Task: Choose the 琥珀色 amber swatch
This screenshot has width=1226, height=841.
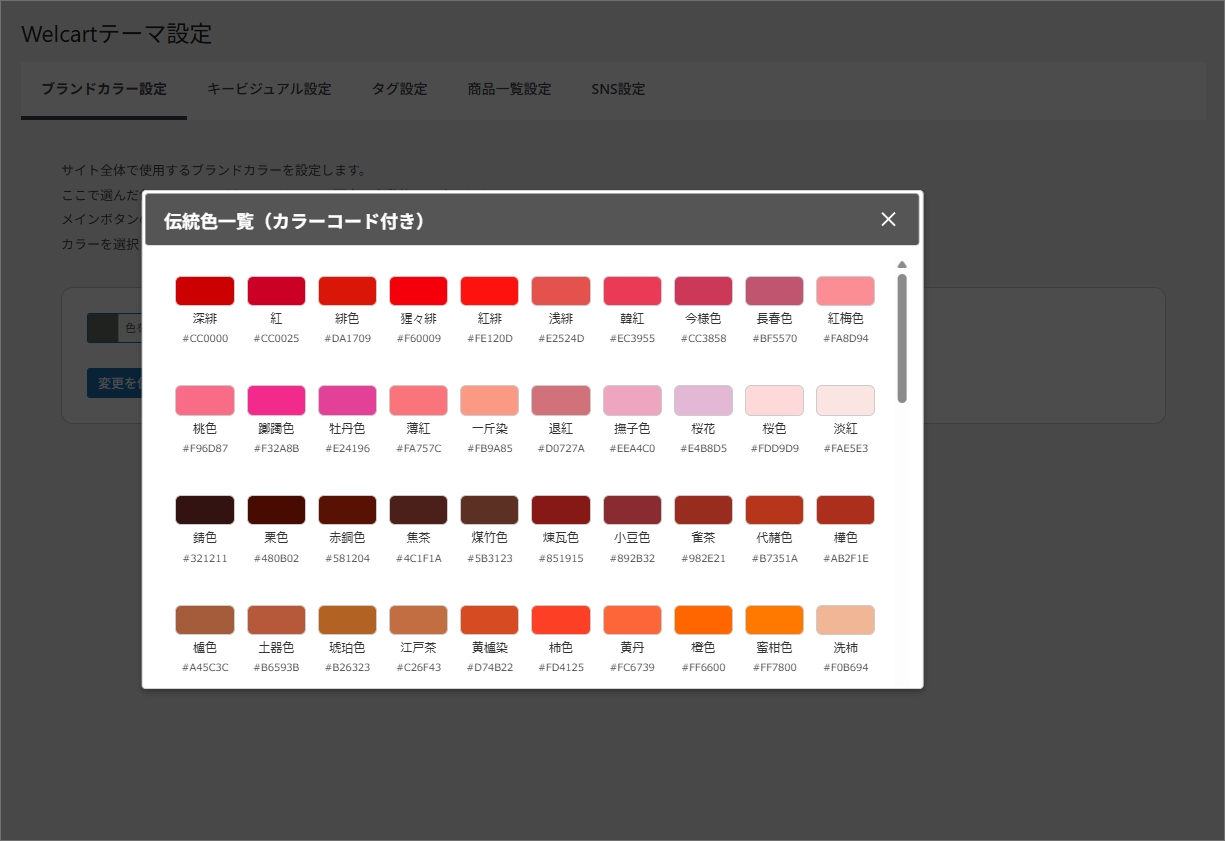Action: [346, 619]
